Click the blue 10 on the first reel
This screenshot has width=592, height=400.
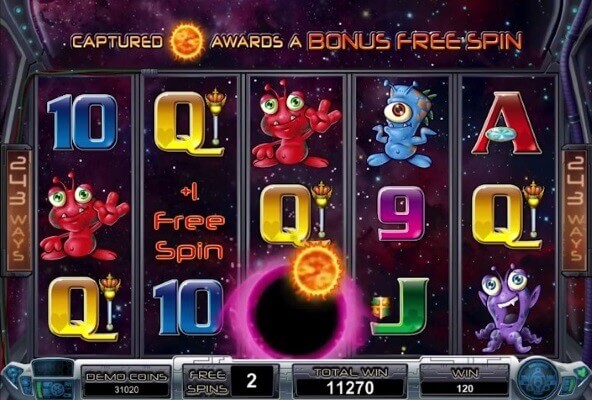(83, 122)
